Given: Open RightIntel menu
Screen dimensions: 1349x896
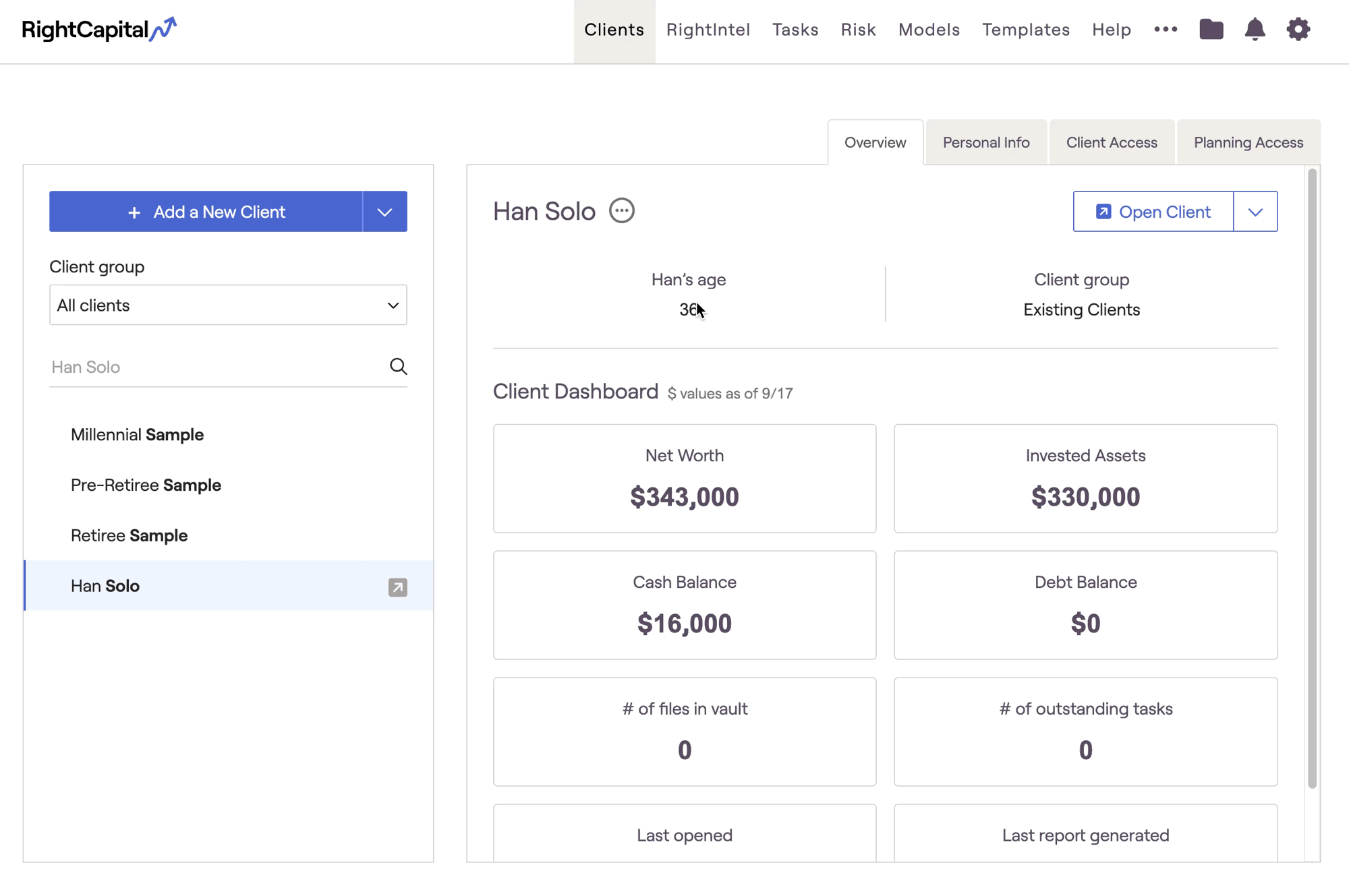Looking at the screenshot, I should [x=708, y=30].
